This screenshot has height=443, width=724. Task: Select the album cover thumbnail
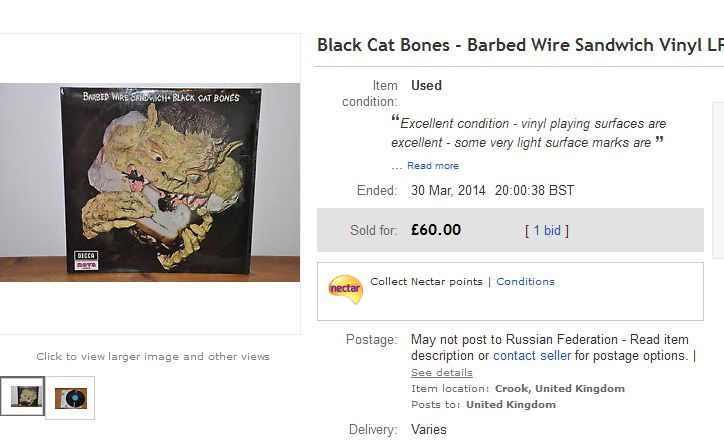25,397
